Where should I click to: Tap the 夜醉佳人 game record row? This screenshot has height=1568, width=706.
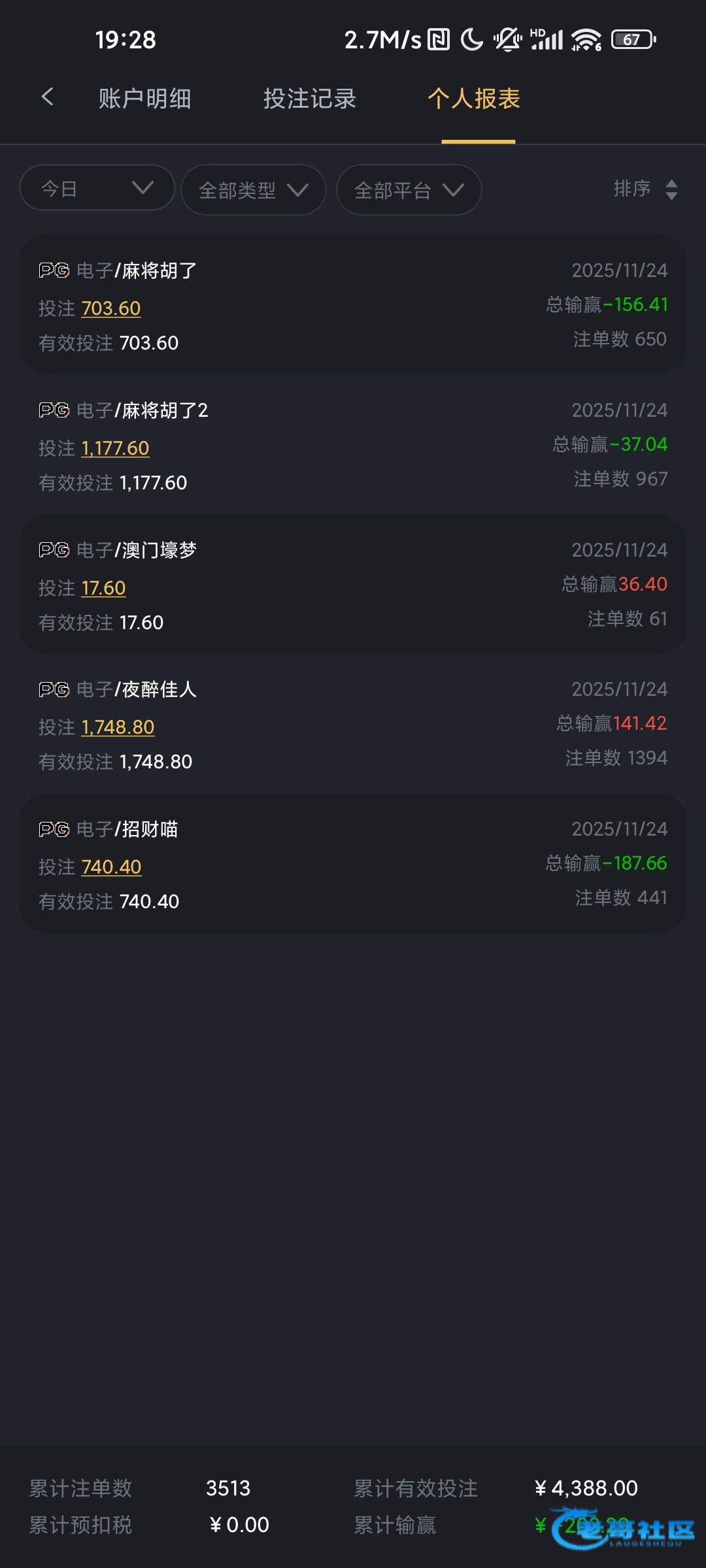tap(353, 724)
